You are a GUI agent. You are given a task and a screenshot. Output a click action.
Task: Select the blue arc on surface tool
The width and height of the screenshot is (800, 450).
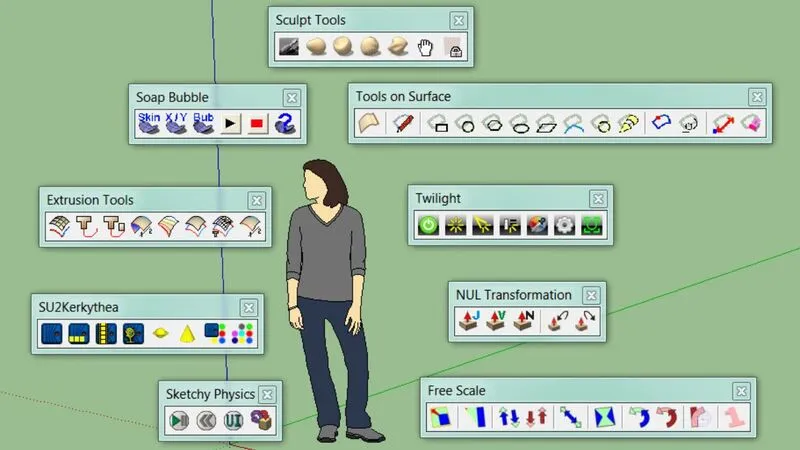pyautogui.click(x=573, y=123)
